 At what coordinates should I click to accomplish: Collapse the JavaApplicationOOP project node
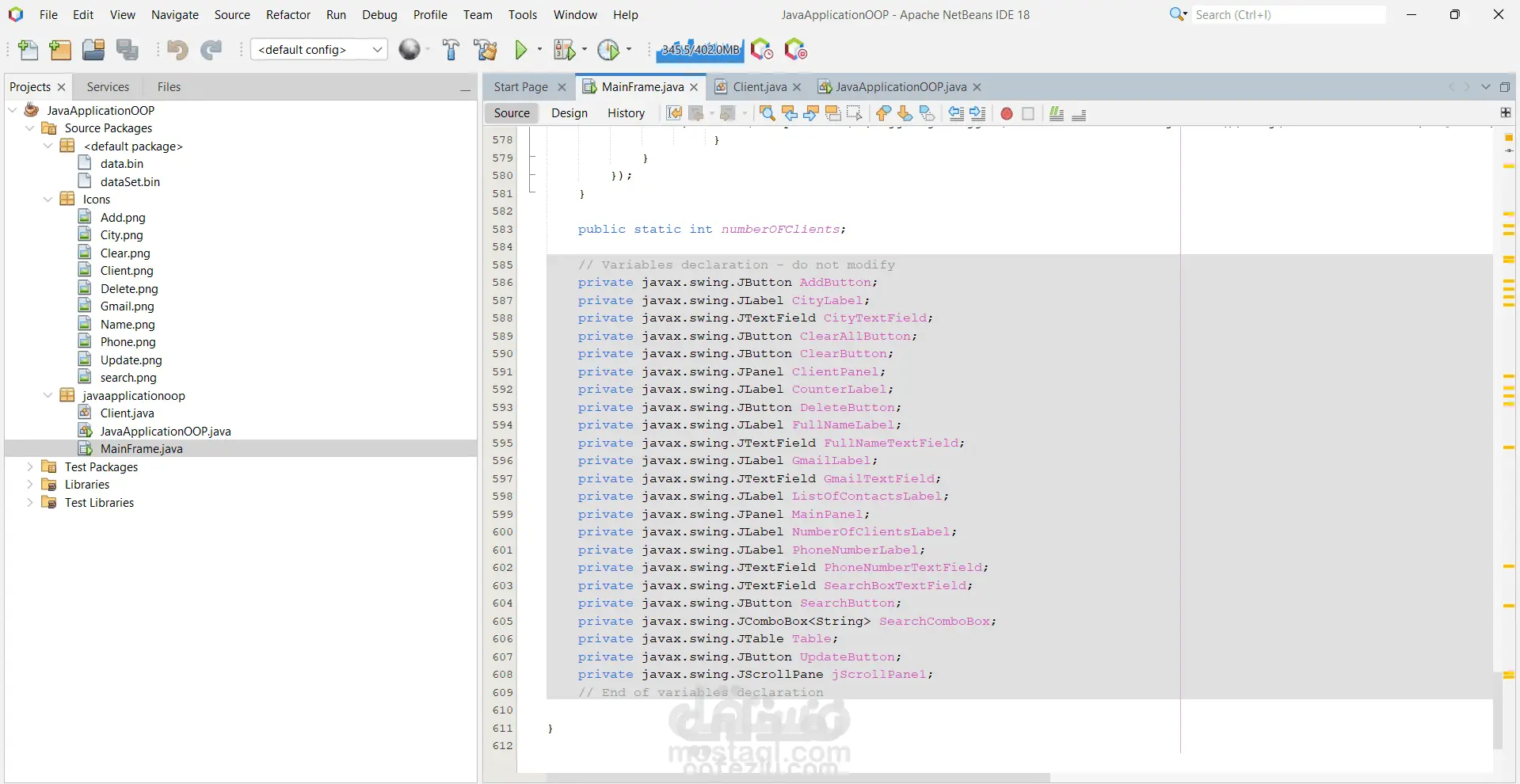[x=13, y=110]
